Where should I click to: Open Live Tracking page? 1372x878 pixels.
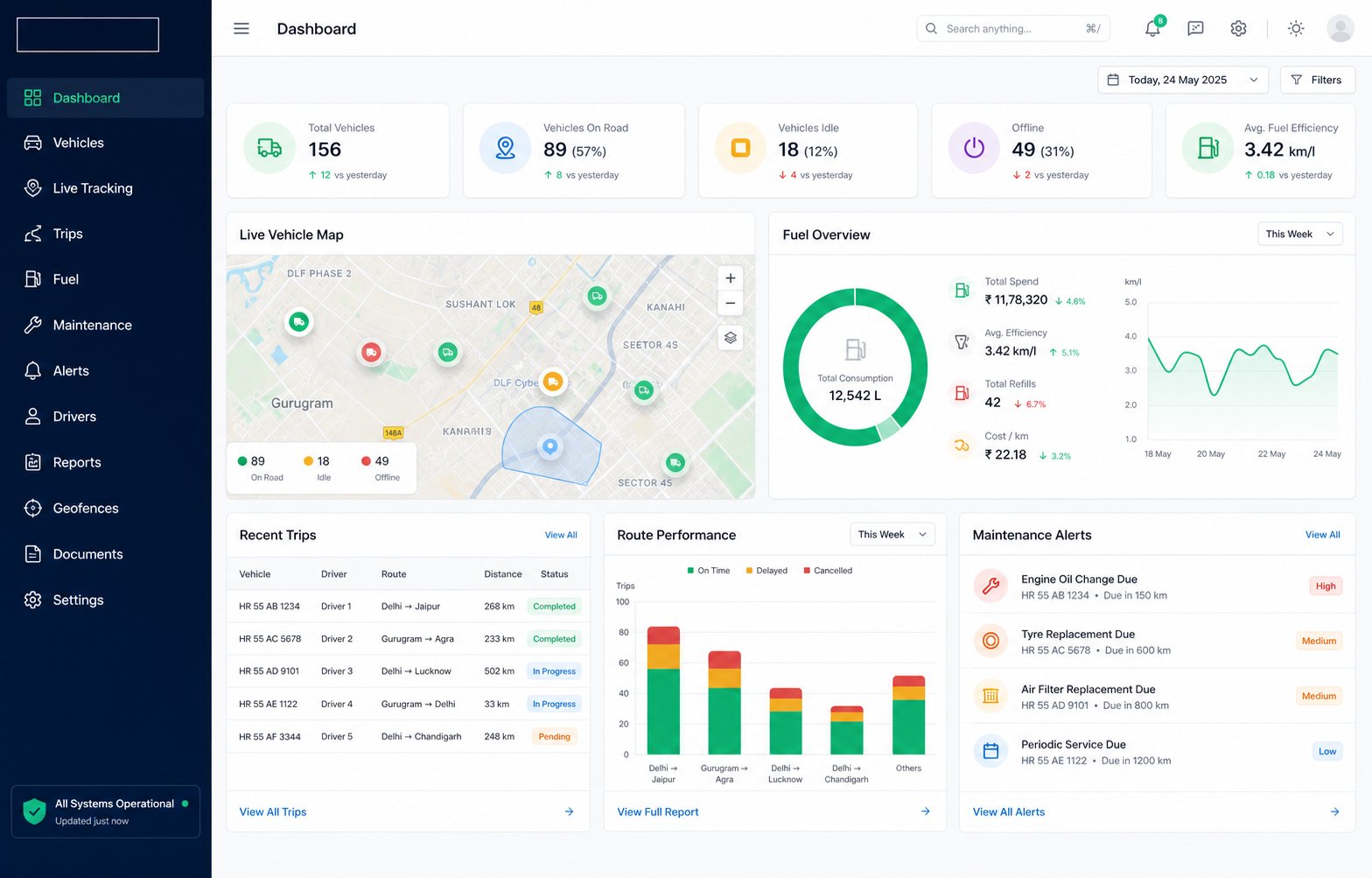coord(105,188)
